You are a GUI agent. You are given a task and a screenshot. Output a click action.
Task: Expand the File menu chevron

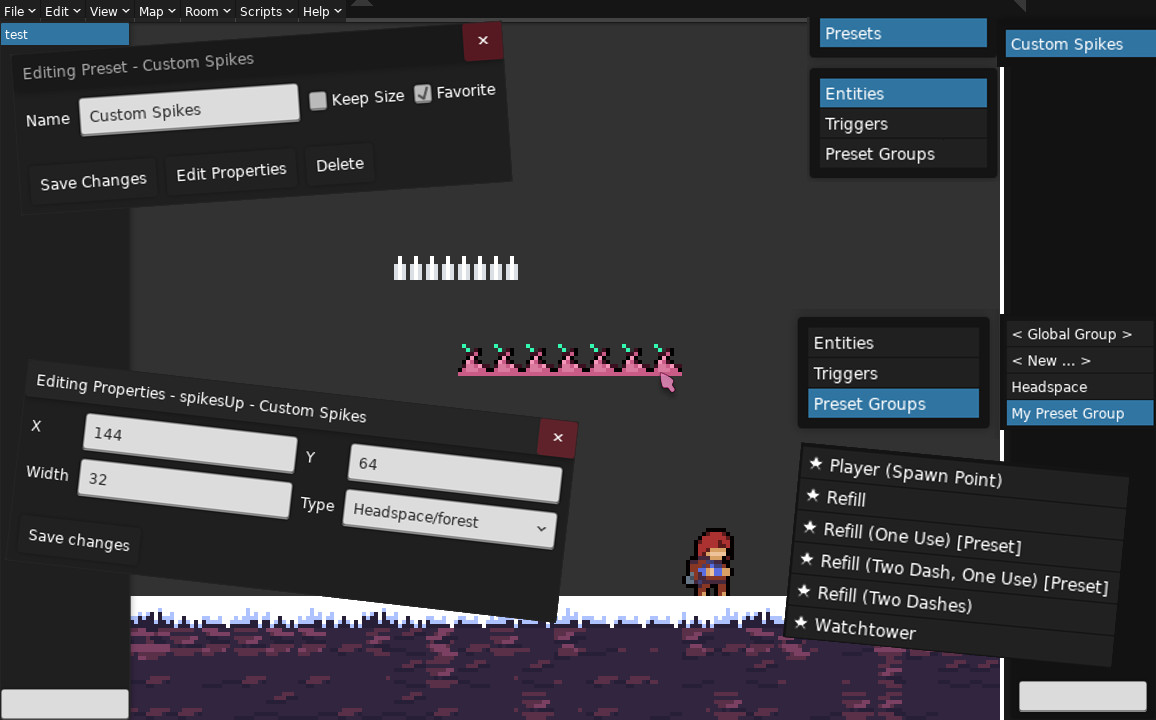[34, 11]
